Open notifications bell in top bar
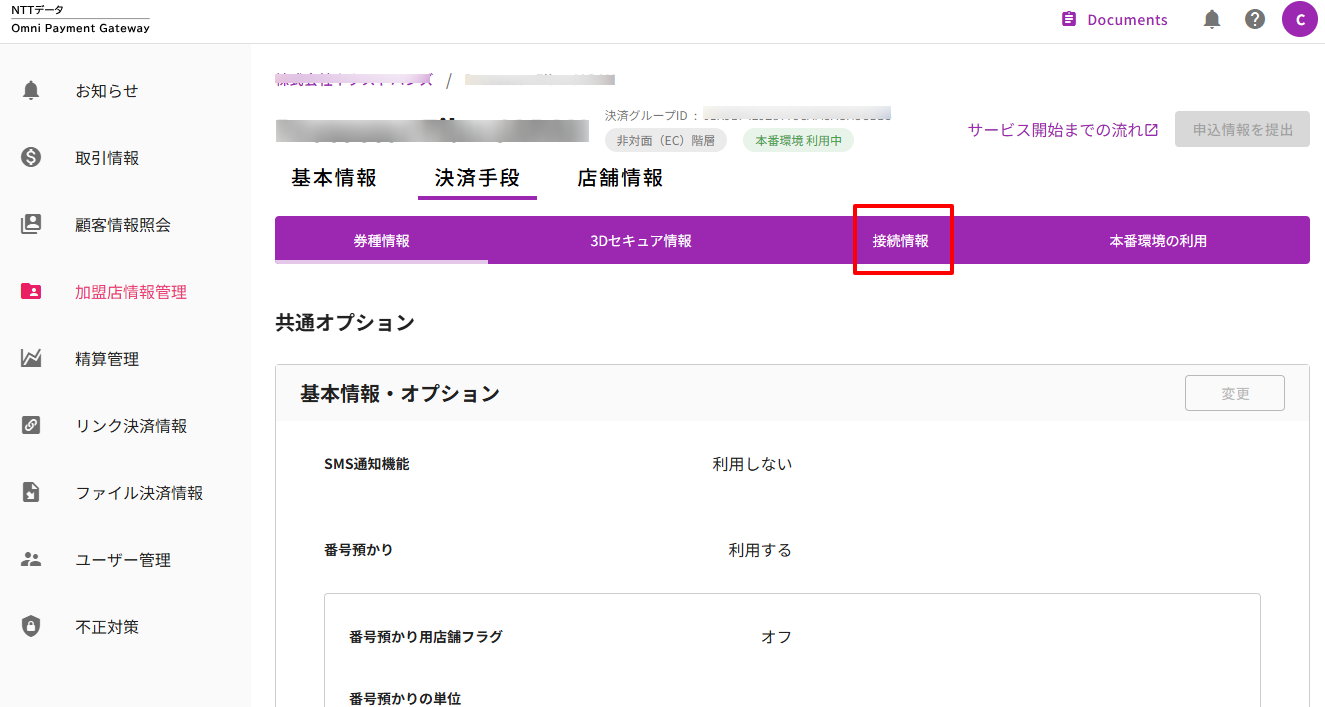Screen dimensions: 1325x707 [x=1212, y=20]
